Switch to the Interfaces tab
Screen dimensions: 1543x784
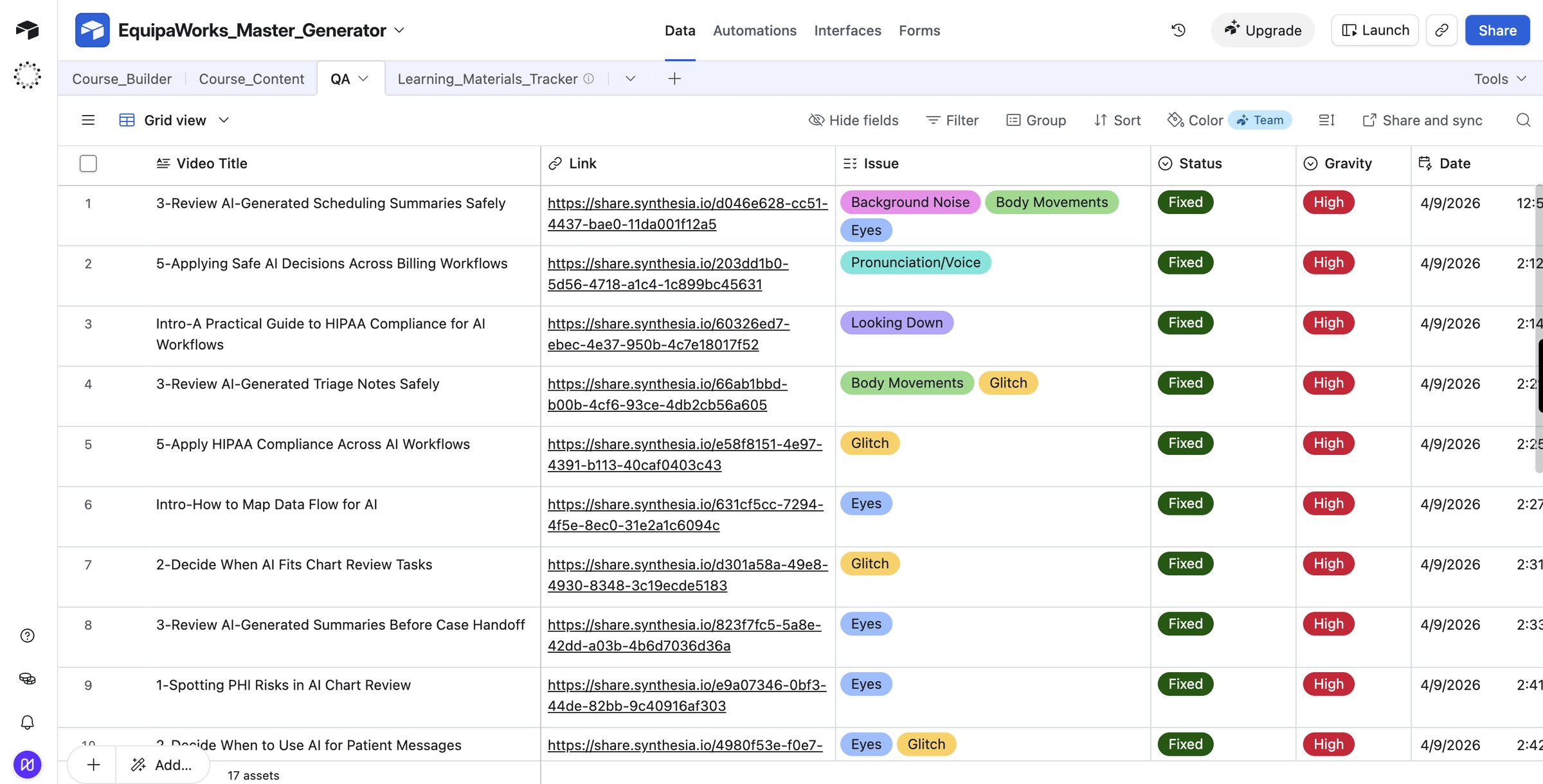click(847, 30)
